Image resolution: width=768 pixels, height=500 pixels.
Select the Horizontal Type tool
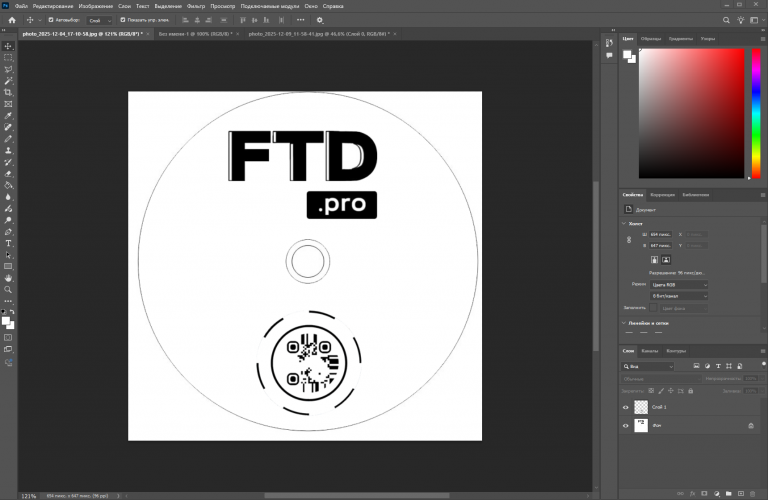click(8, 243)
